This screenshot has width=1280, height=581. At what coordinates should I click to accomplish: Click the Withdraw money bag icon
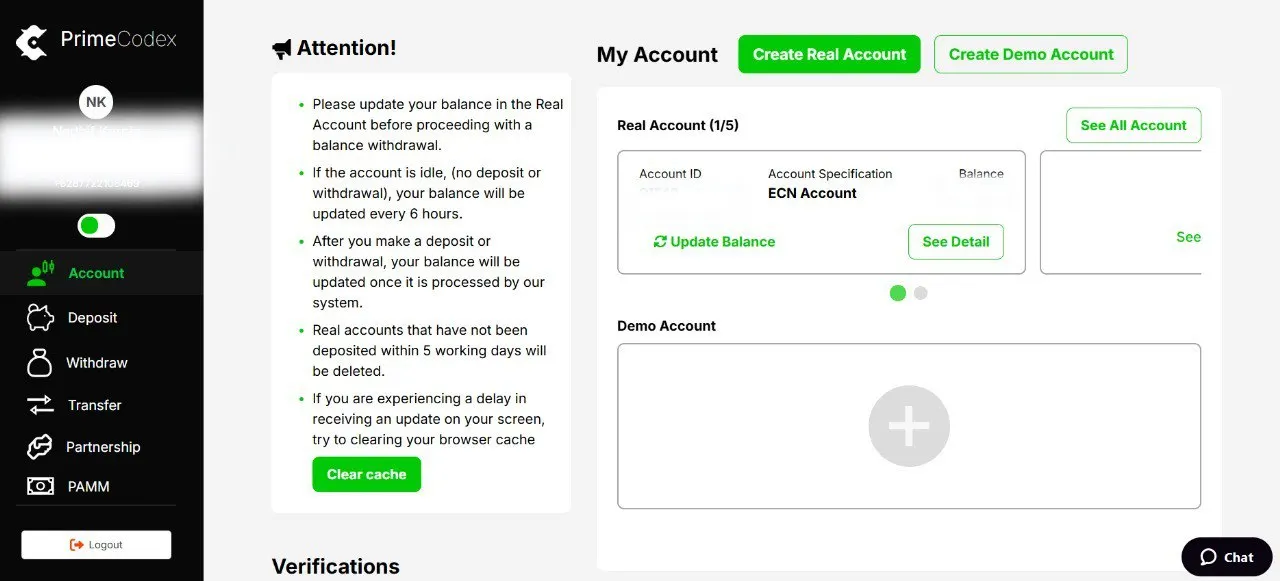pyautogui.click(x=40, y=362)
